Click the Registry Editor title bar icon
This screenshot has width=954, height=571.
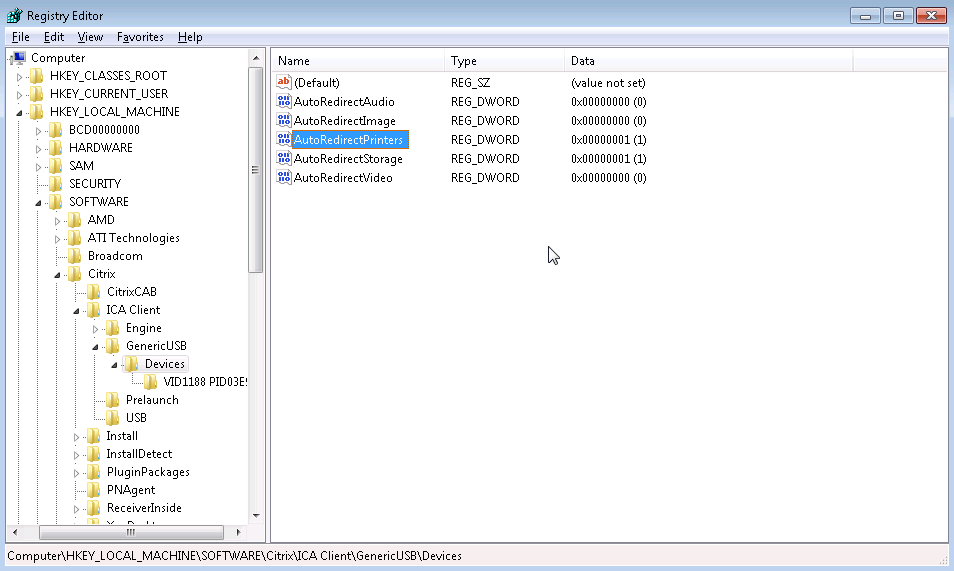coord(15,15)
